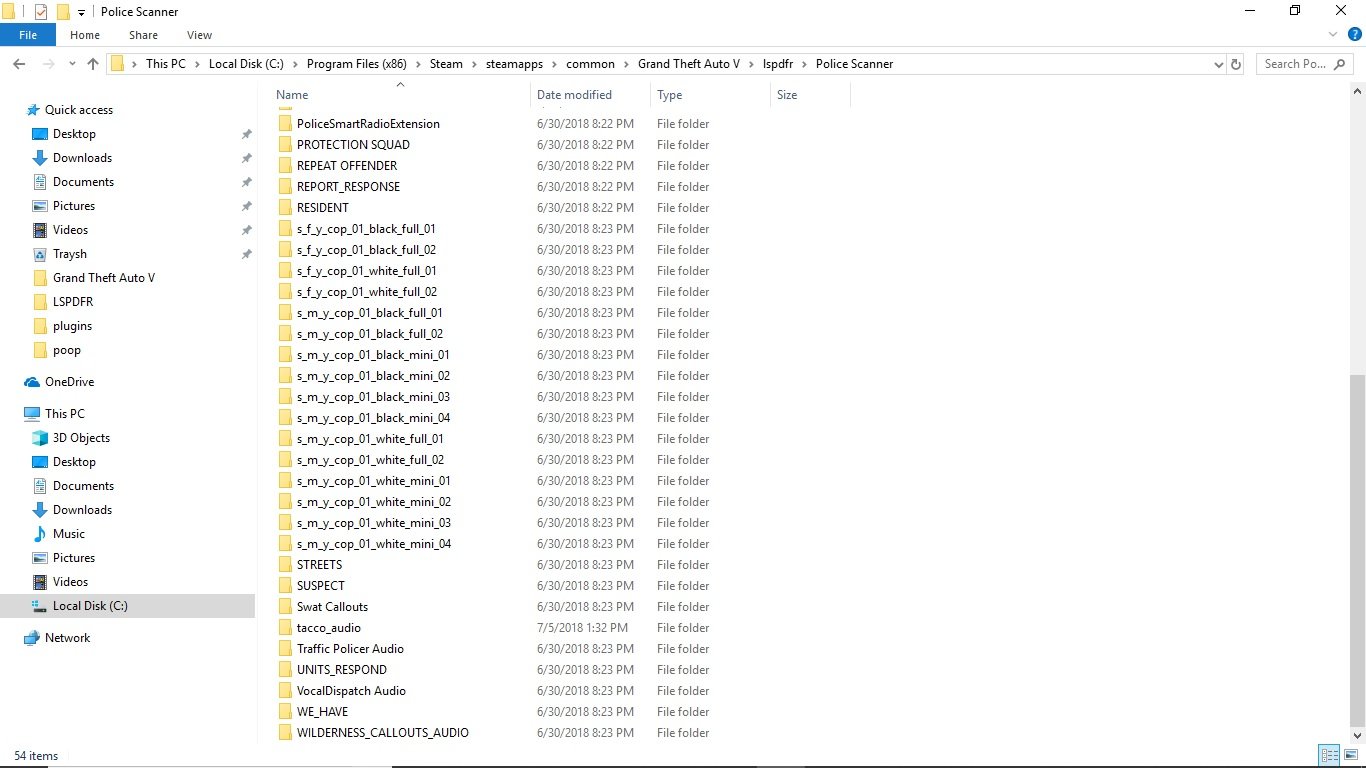The width and height of the screenshot is (1366, 768).
Task: Click the This PC monitor icon in the sidebar
Action: point(32,414)
